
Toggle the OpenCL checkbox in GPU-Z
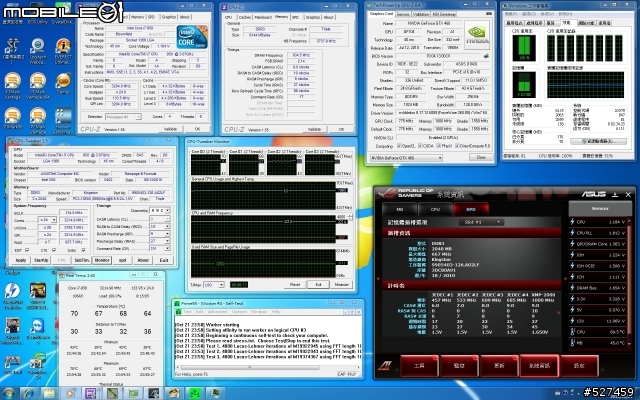point(399,146)
